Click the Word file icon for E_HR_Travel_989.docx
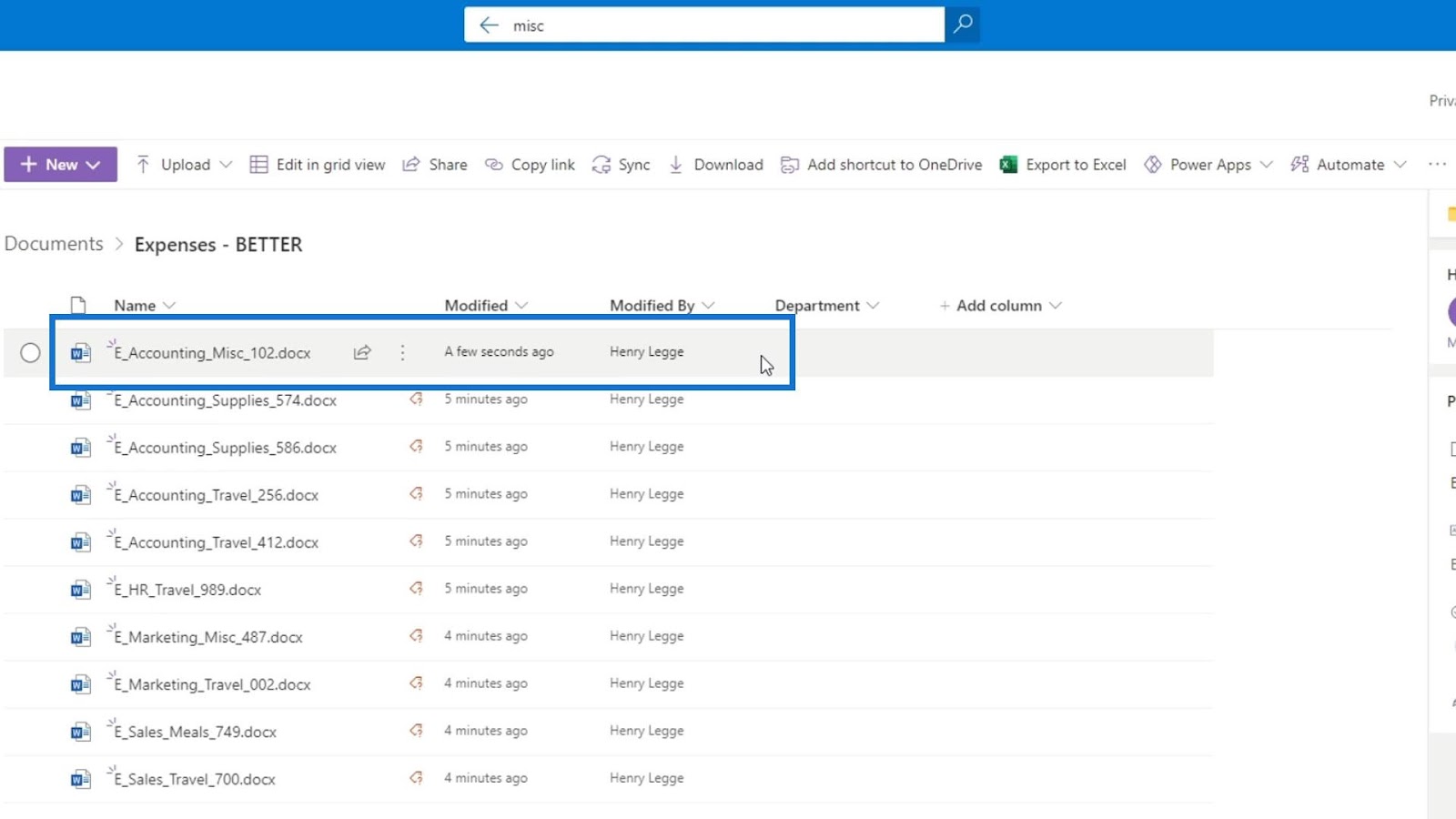 [x=80, y=590]
